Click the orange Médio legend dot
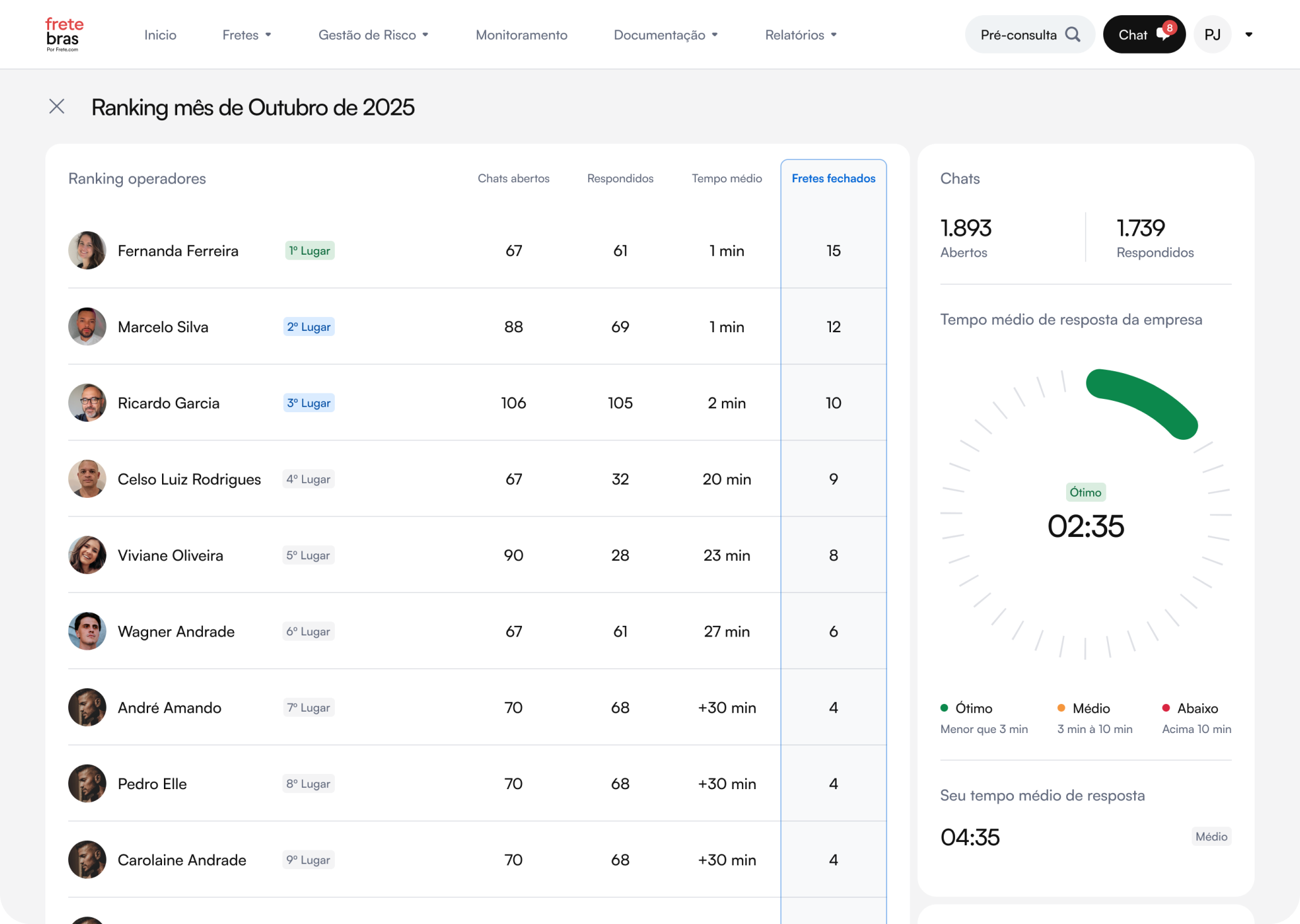Screen dimensions: 1300x924 [x=1061, y=708]
